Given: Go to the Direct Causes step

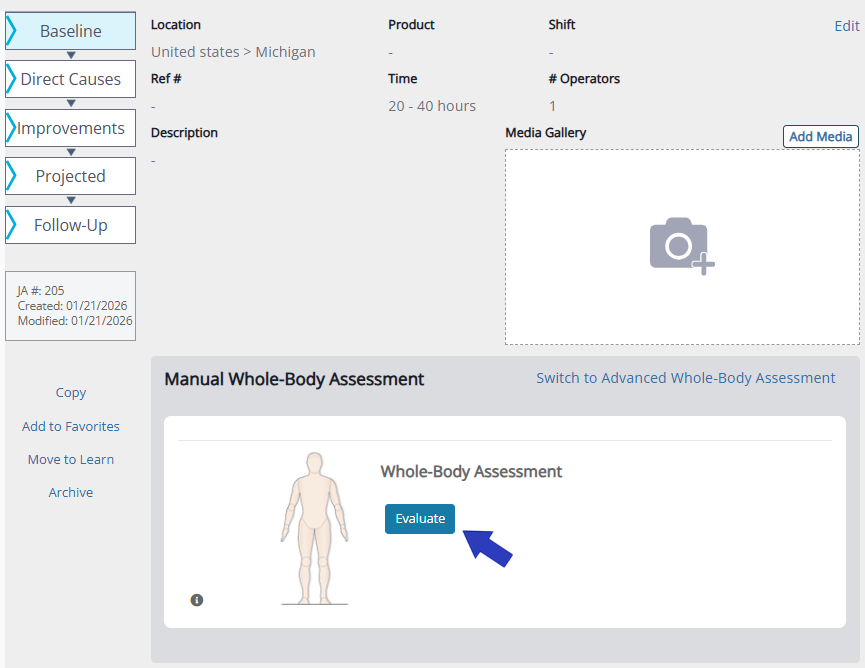Looking at the screenshot, I should point(71,79).
